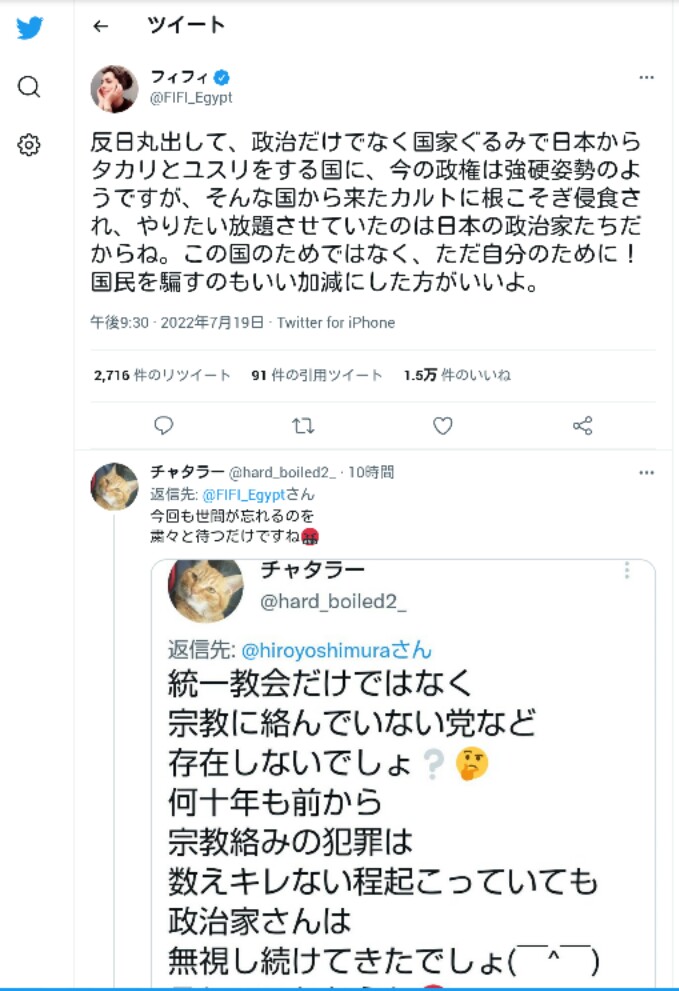
Task: Open FIFI's profile picture
Action: (x=114, y=88)
